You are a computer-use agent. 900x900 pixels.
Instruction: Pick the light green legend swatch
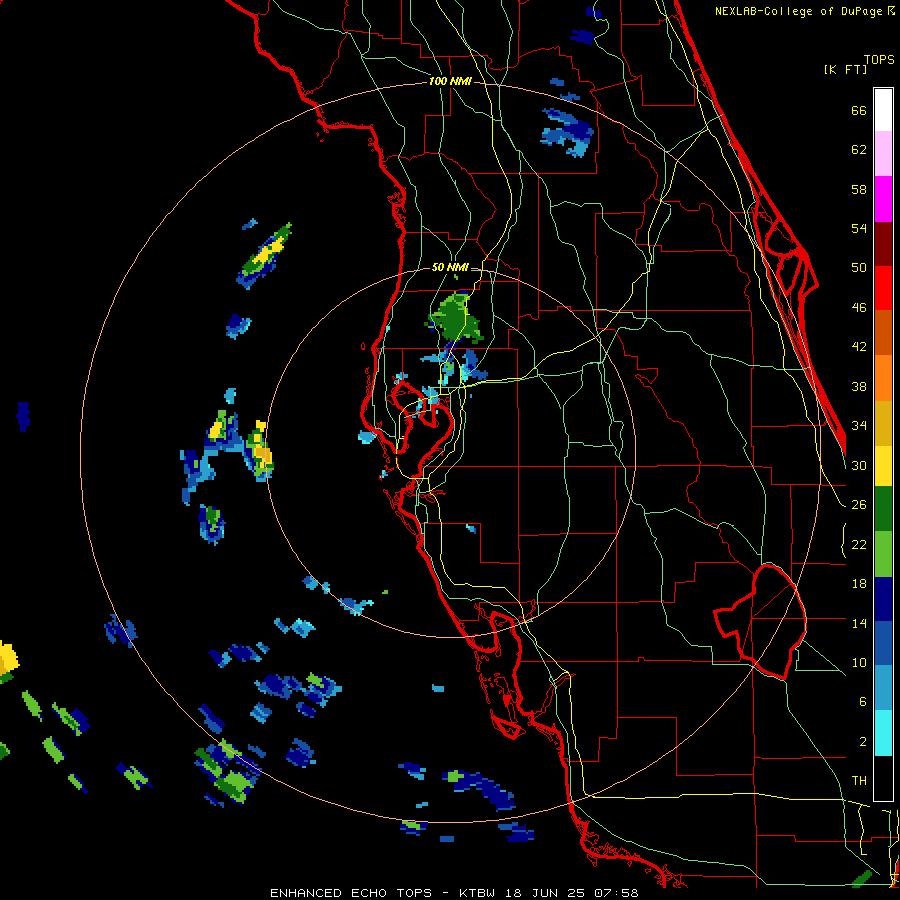click(x=883, y=554)
